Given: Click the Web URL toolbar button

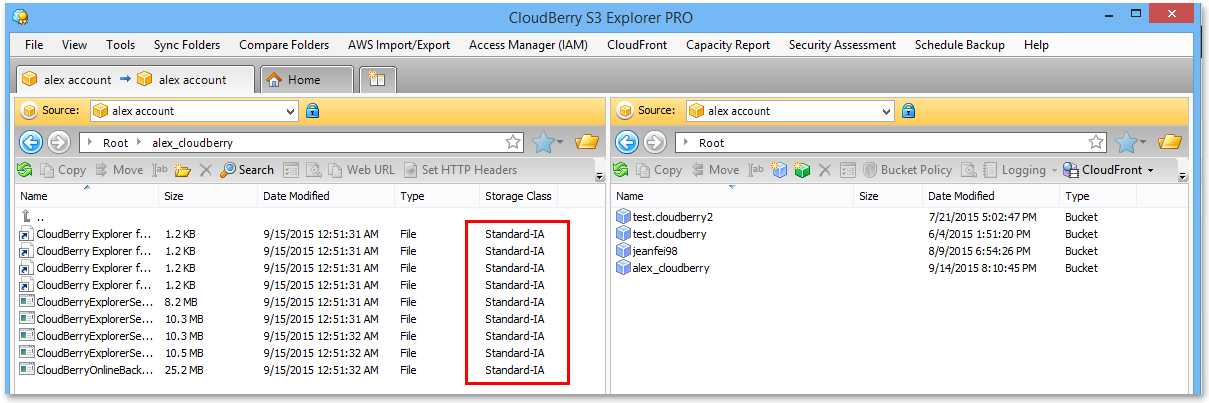Looking at the screenshot, I should pos(361,170).
